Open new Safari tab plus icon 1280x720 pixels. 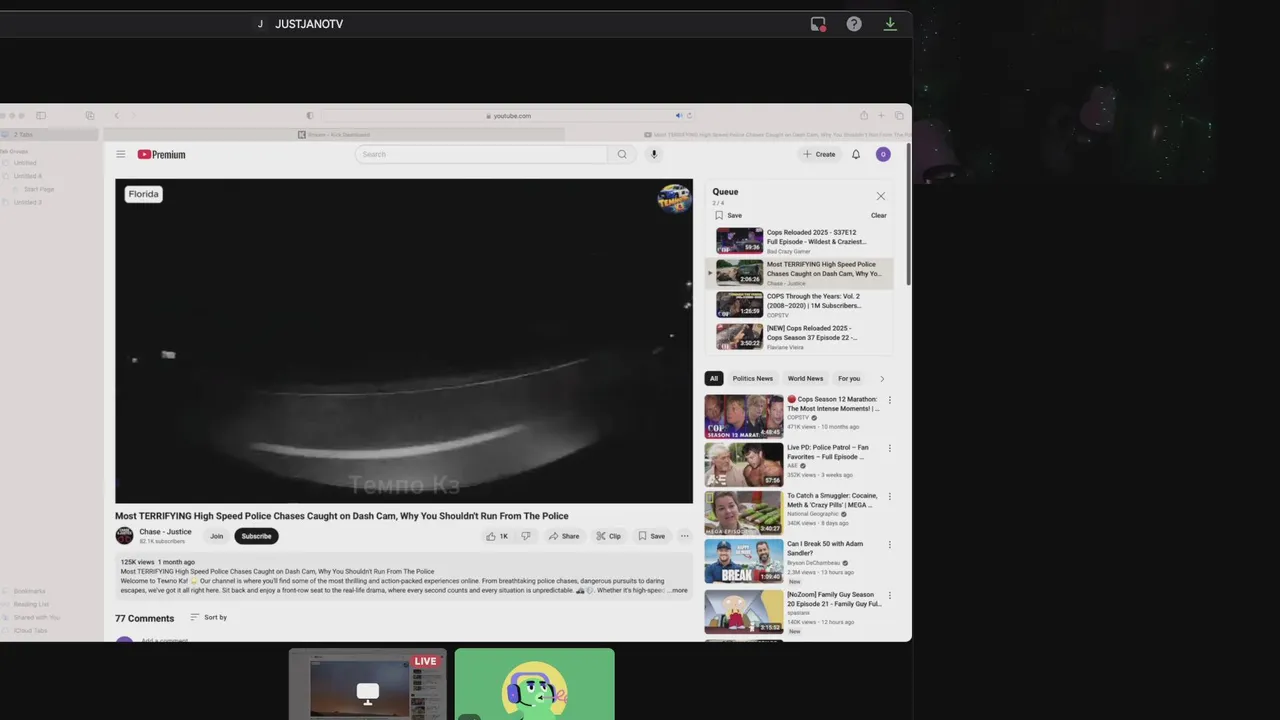click(881, 116)
